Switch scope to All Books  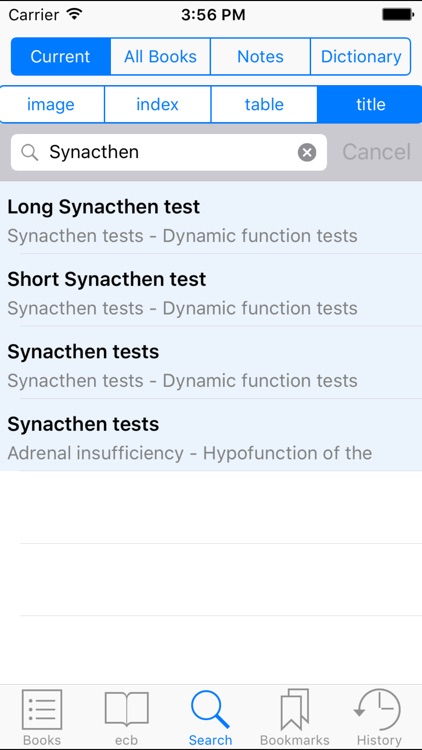pyautogui.click(x=160, y=56)
